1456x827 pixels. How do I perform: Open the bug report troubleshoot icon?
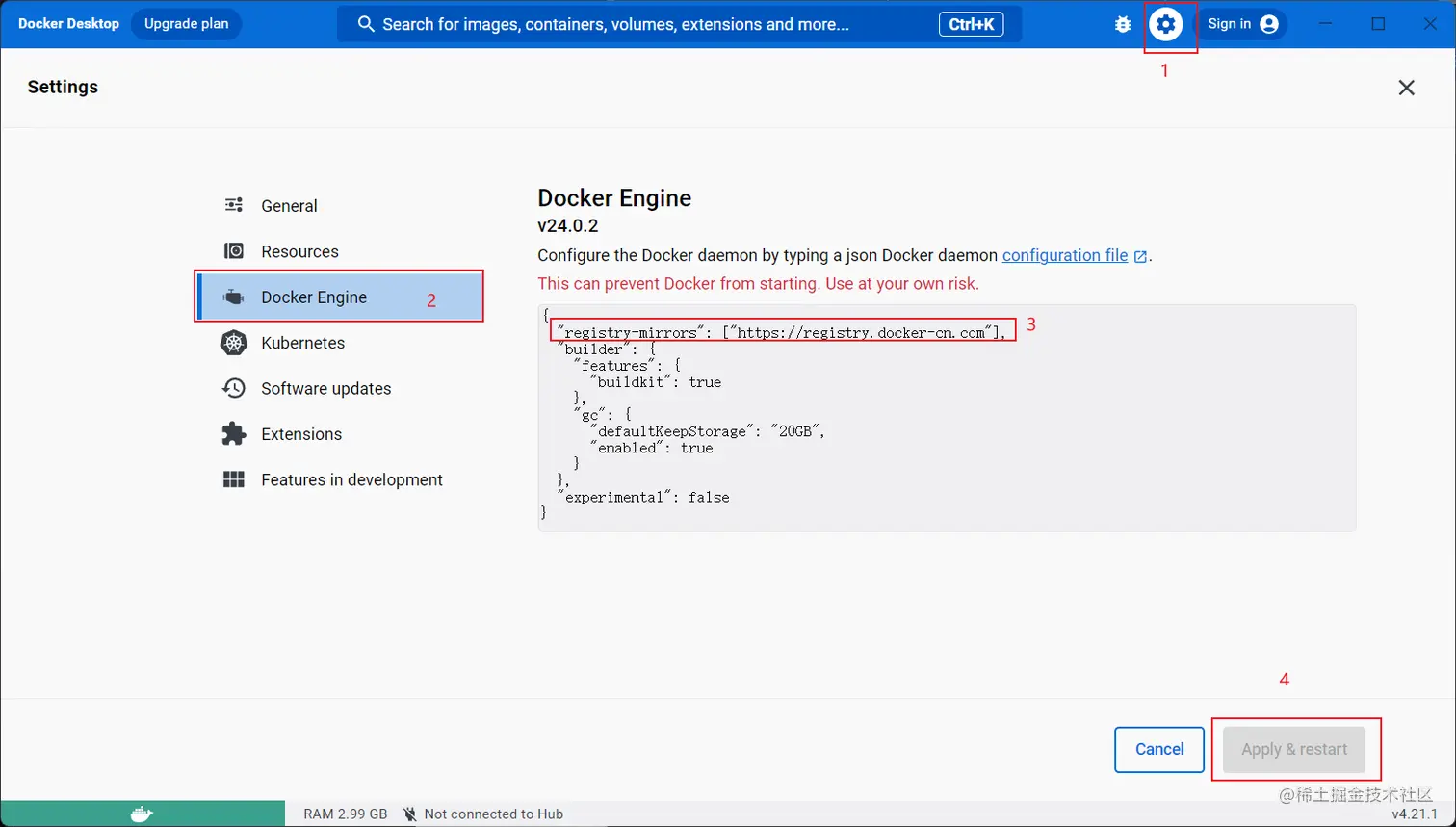pos(1123,24)
